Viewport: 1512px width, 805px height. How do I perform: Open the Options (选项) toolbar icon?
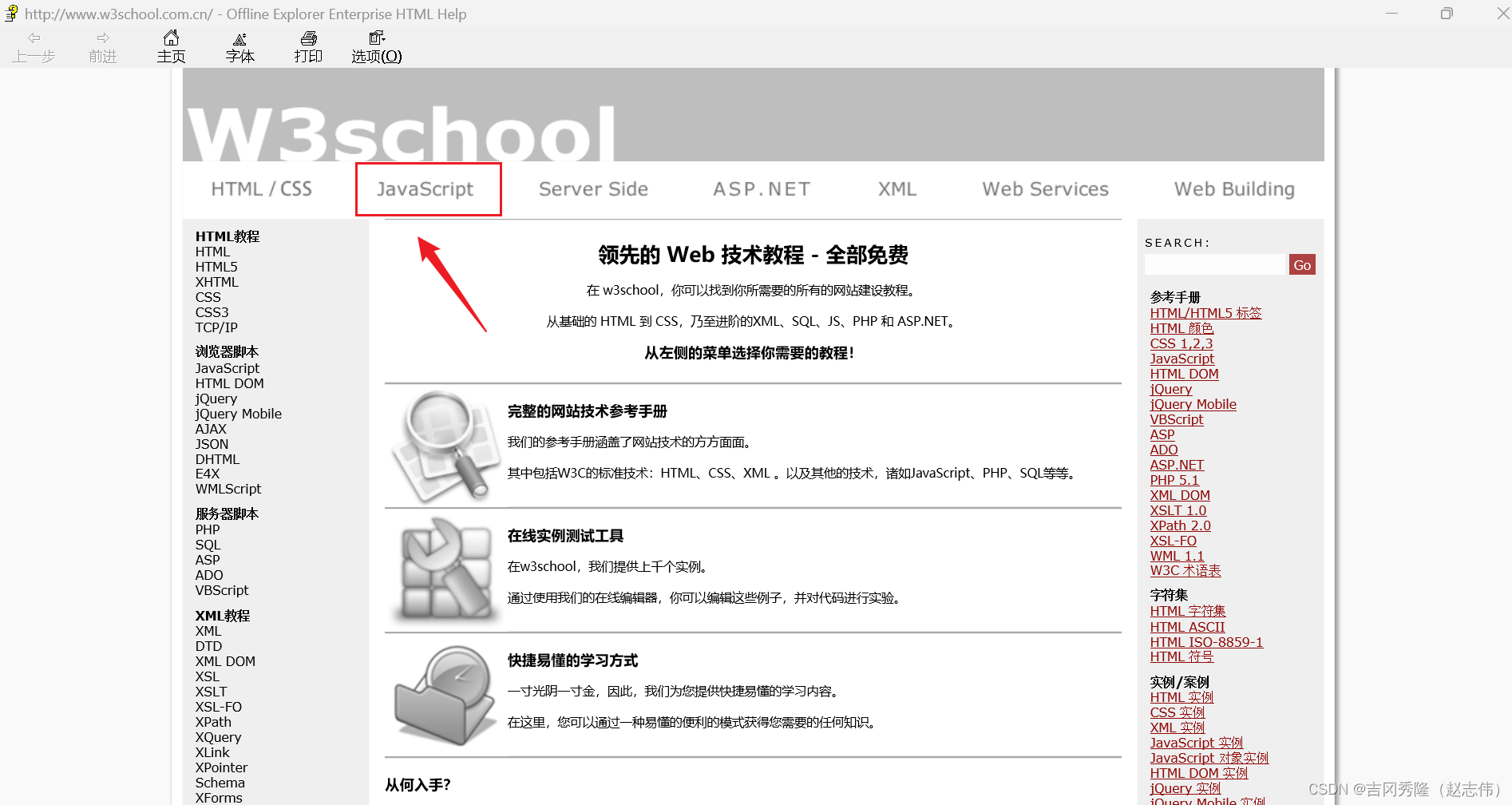377,38
